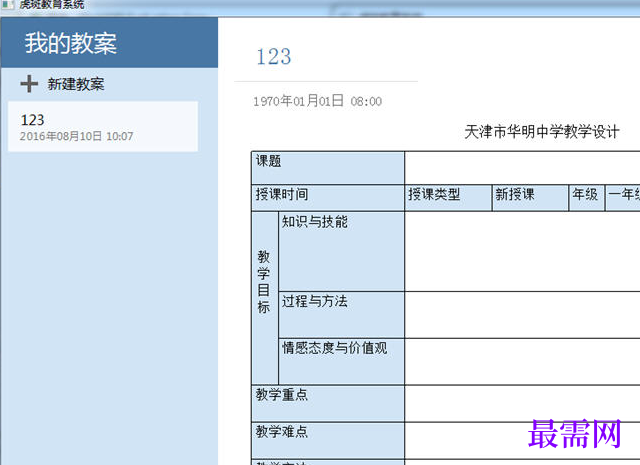This screenshot has height=465, width=640.
Task: Click the 新建教案 label
Action: (x=76, y=84)
